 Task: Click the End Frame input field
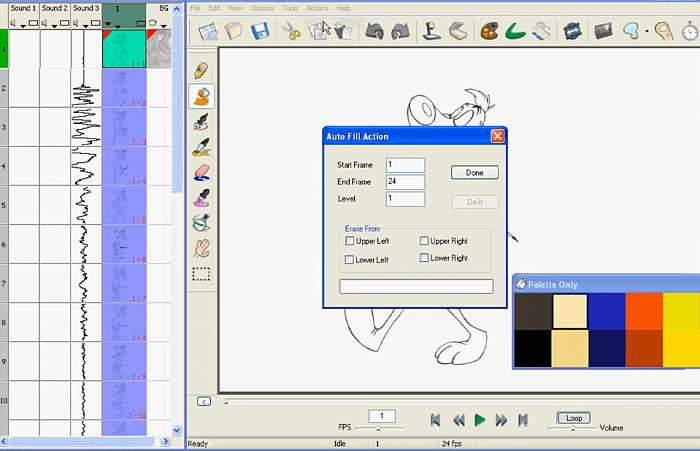[405, 182]
